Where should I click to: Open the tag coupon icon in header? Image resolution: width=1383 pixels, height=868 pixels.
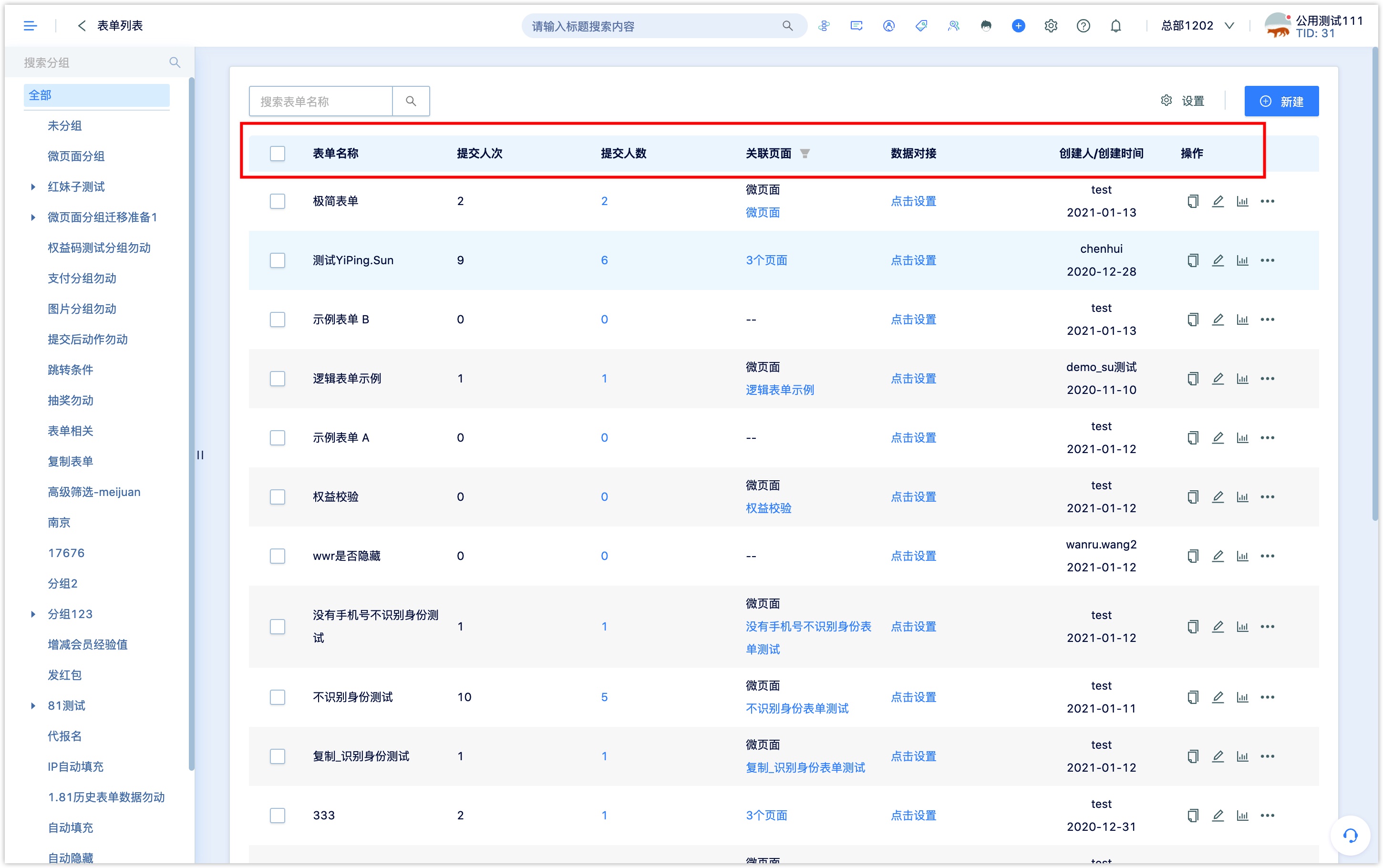click(921, 26)
